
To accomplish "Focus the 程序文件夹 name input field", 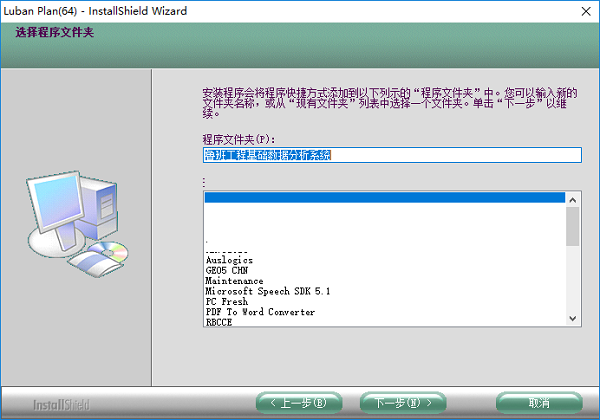I will click(x=392, y=155).
